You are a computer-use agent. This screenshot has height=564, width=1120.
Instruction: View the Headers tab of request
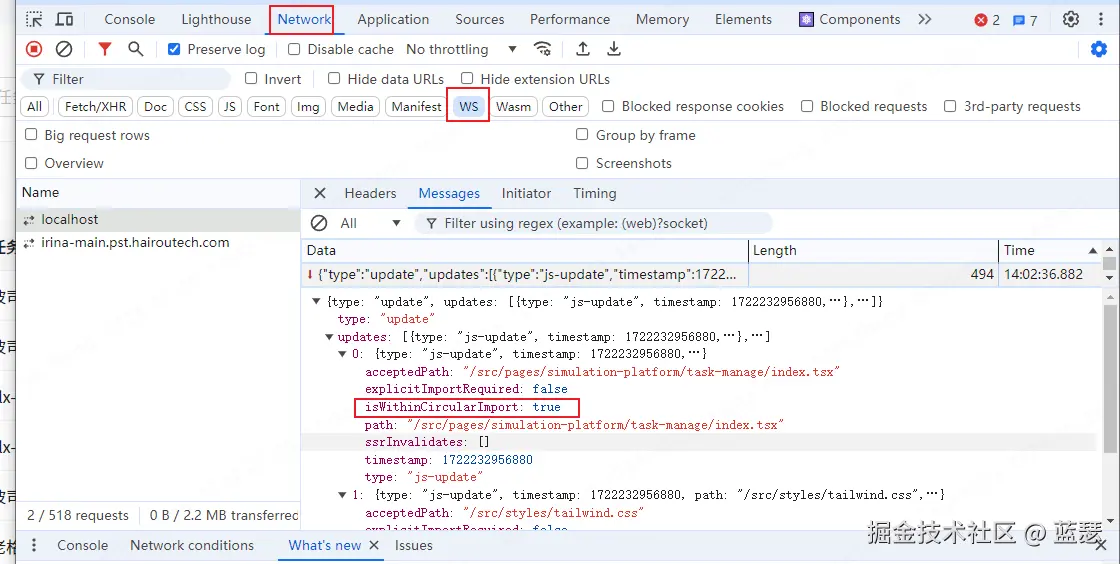(370, 193)
